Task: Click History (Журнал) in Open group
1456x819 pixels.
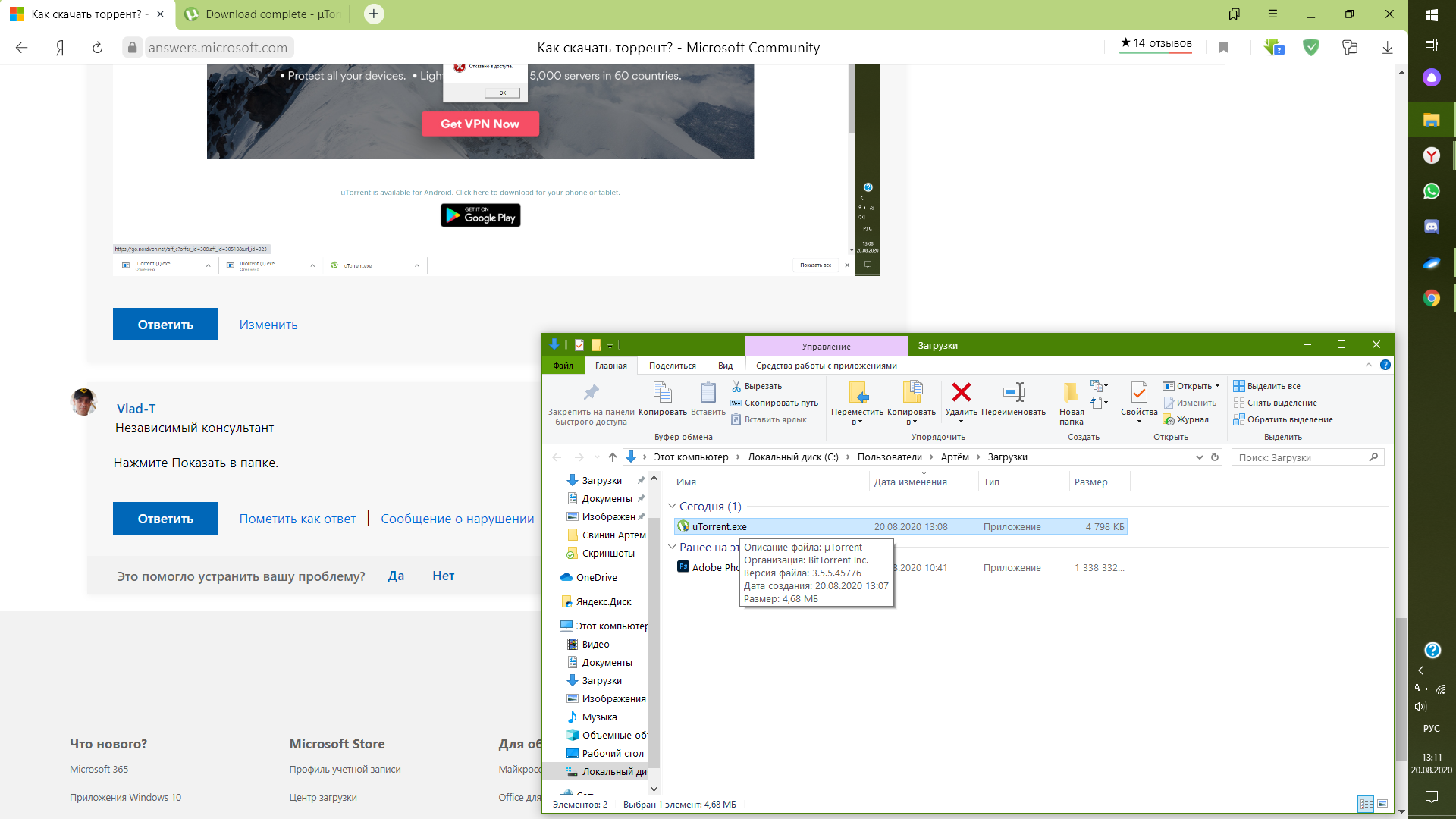Action: (1187, 419)
